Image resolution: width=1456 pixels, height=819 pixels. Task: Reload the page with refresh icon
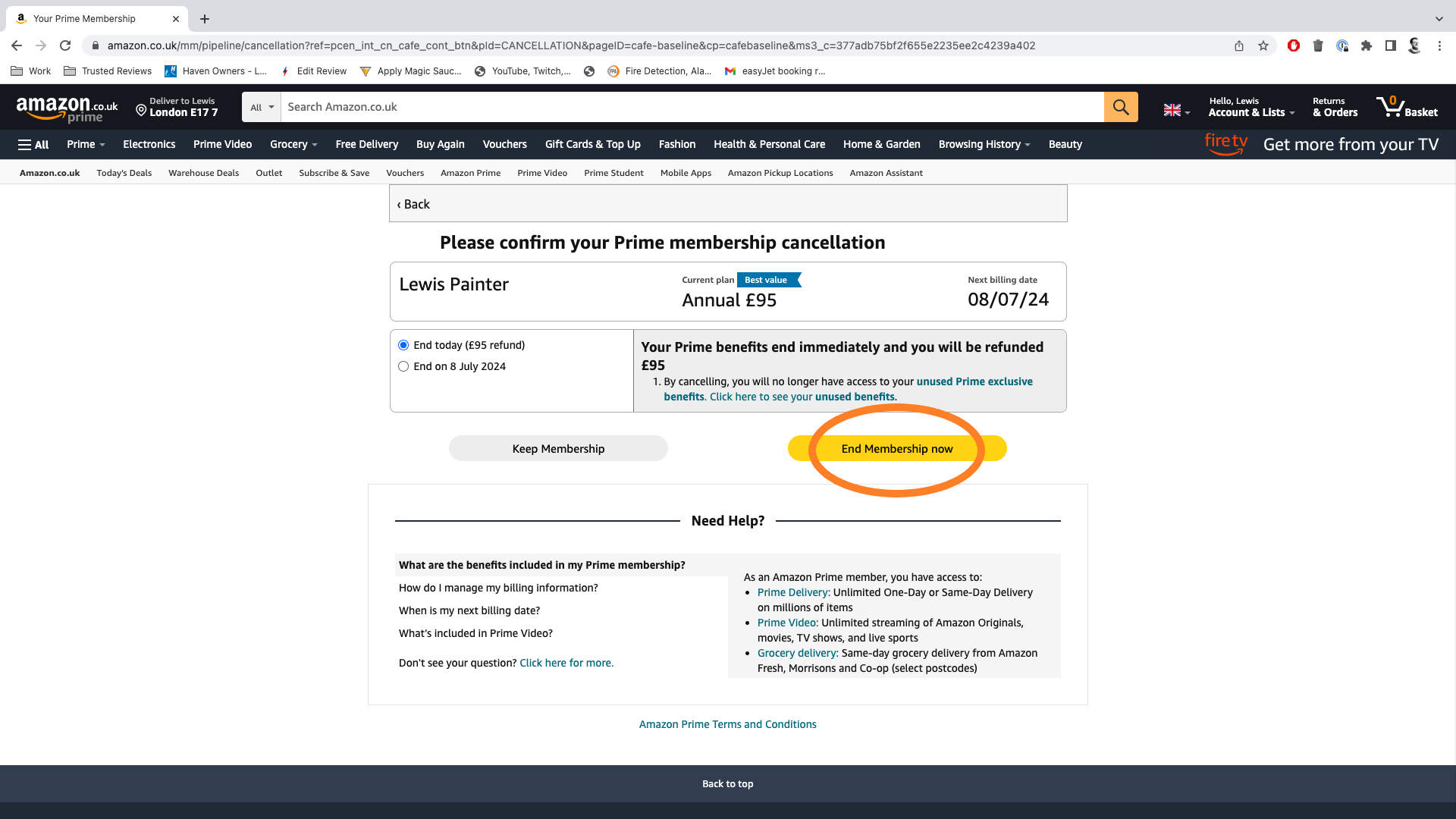click(65, 45)
